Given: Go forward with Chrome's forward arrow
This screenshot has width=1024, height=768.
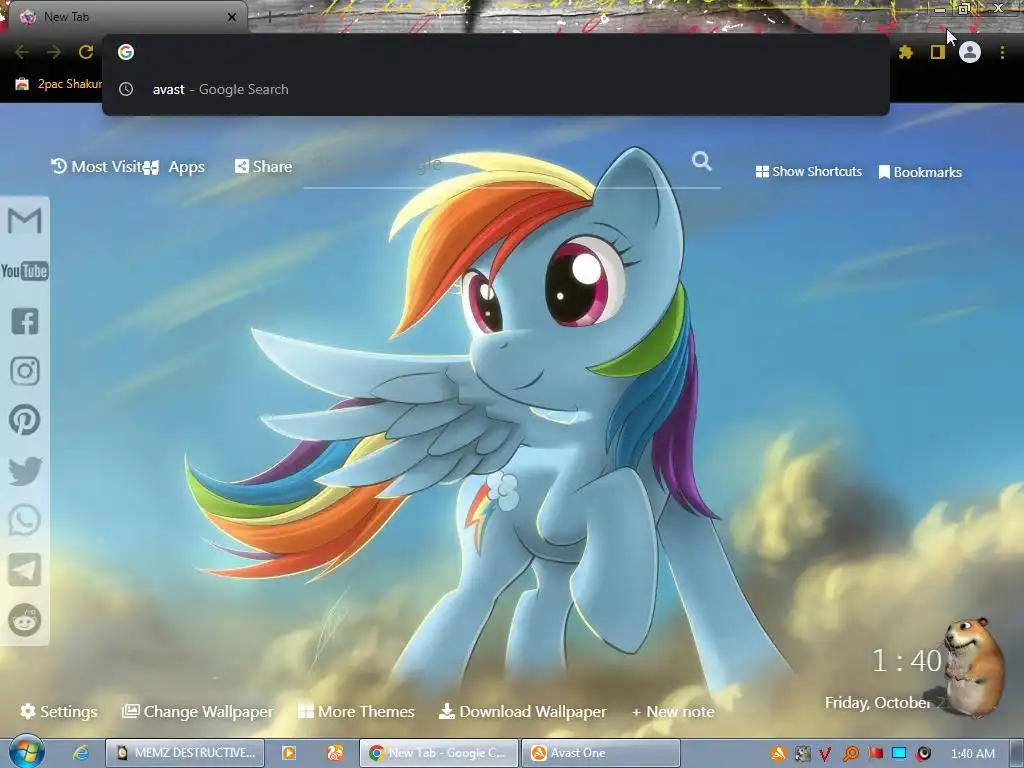Looking at the screenshot, I should (x=54, y=52).
